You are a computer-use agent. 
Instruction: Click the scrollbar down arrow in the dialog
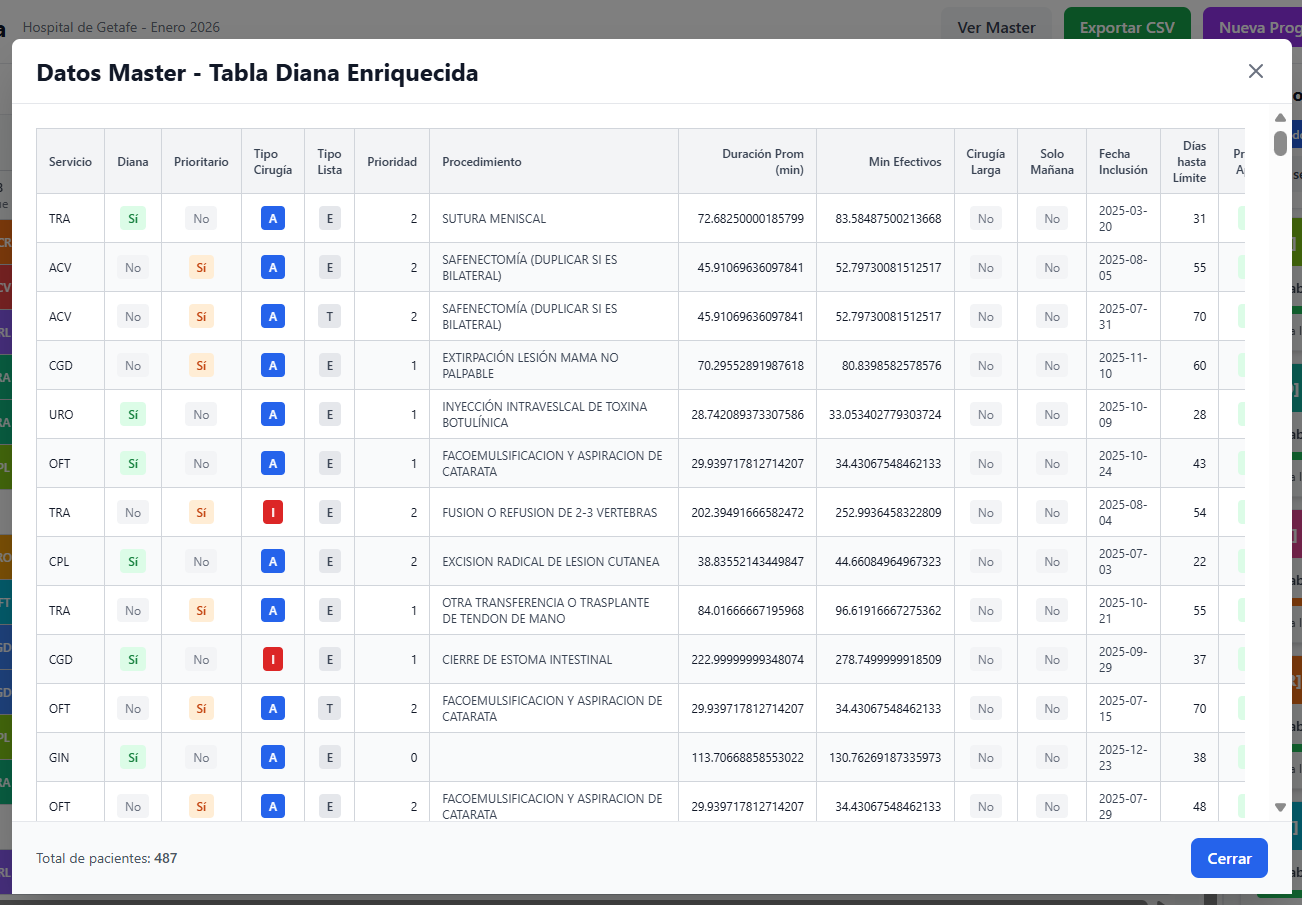(x=1280, y=806)
